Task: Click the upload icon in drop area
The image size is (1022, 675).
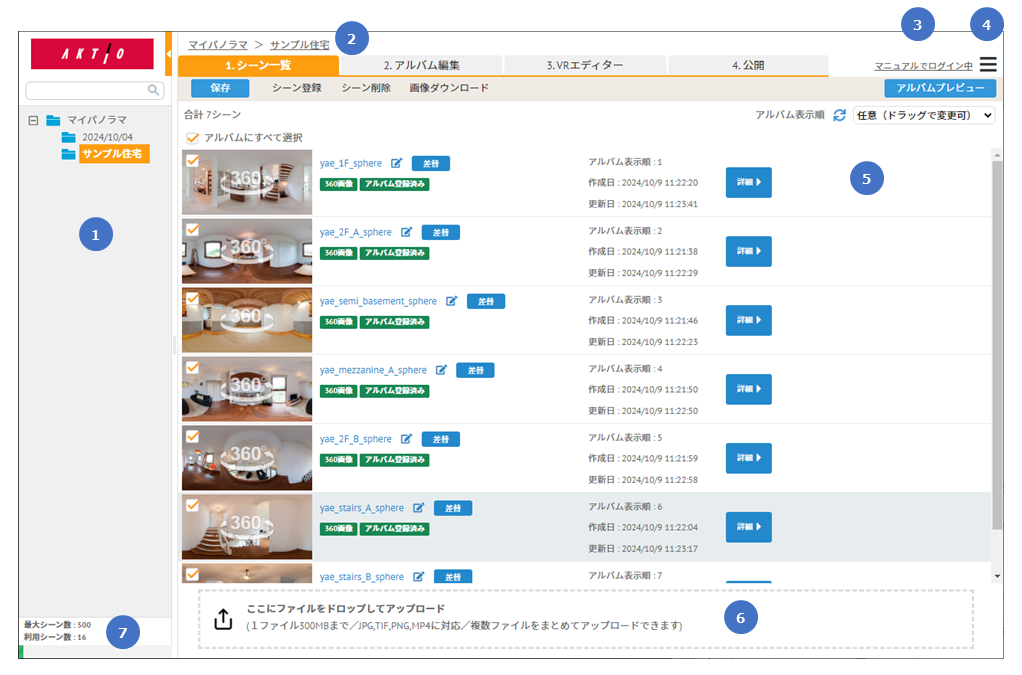Action: click(x=223, y=620)
